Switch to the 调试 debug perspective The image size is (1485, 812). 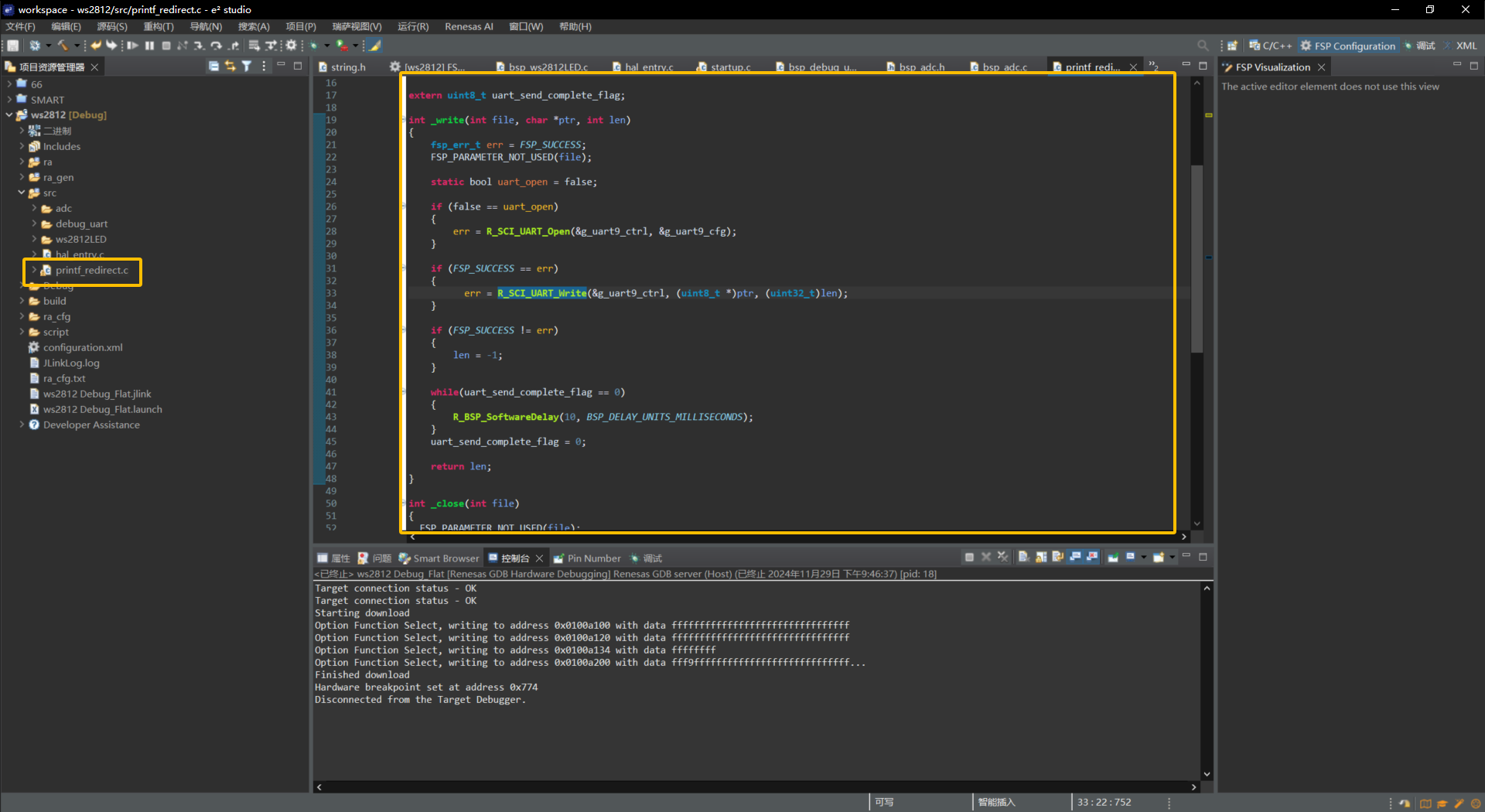pos(1419,46)
